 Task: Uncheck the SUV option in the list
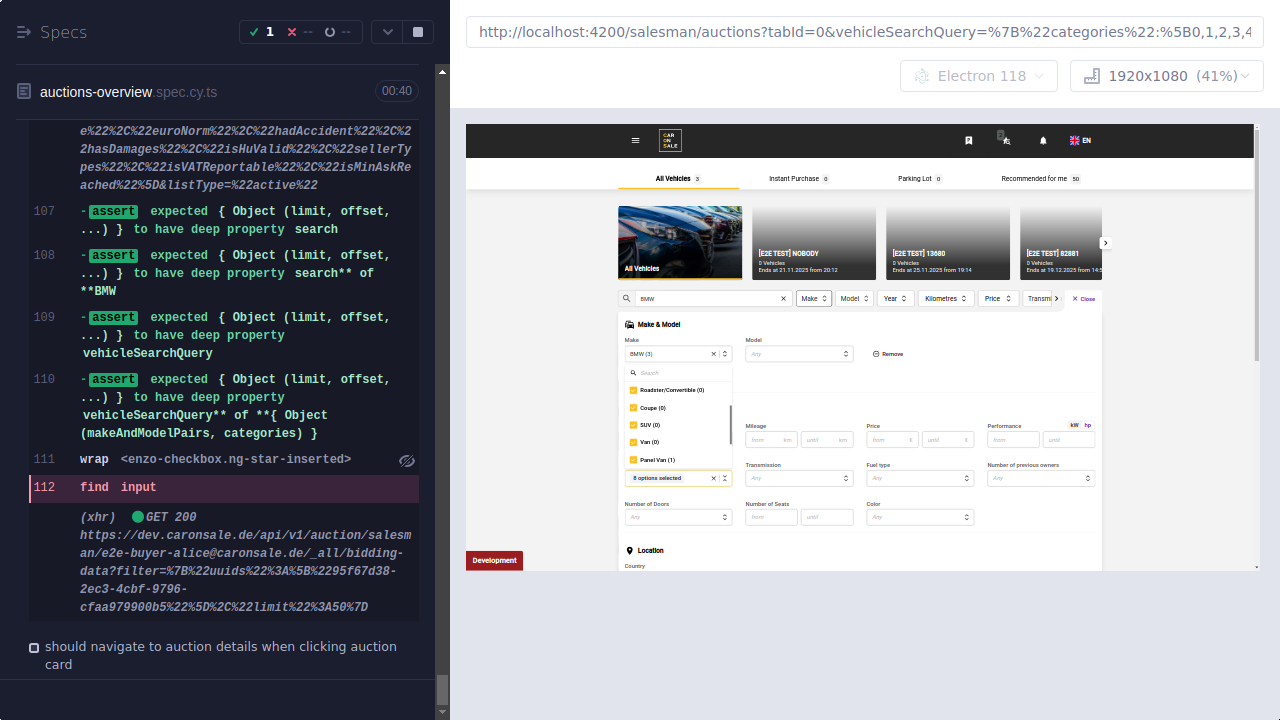tap(633, 425)
